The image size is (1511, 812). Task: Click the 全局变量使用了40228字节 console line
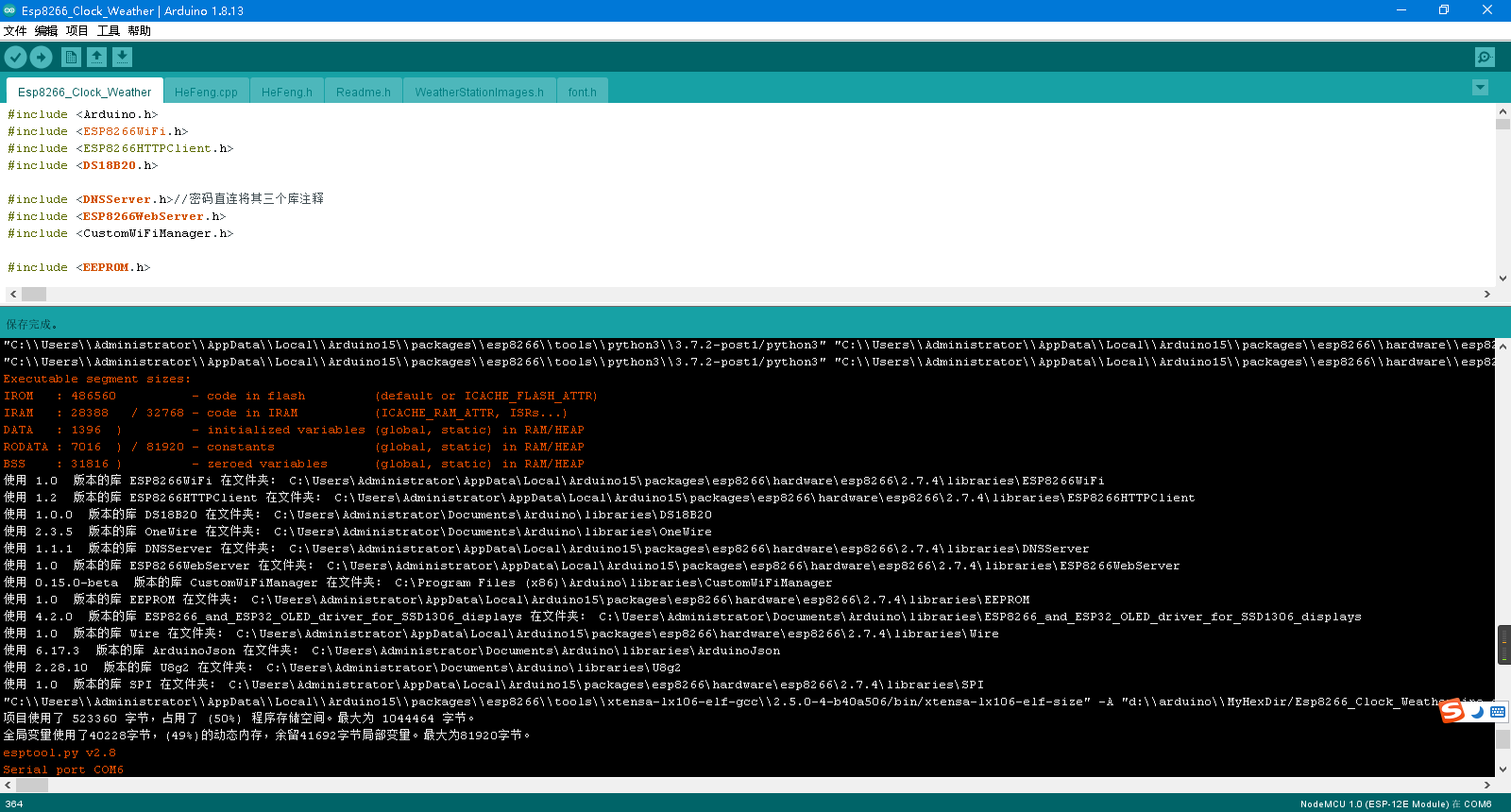tap(267, 736)
